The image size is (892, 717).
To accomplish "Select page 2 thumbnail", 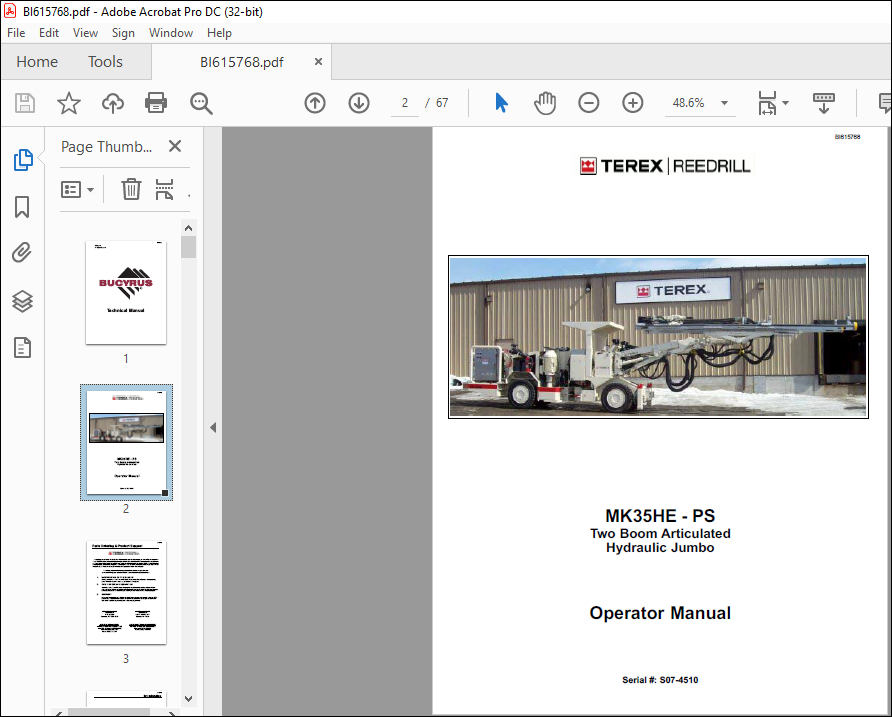I will 126,442.
